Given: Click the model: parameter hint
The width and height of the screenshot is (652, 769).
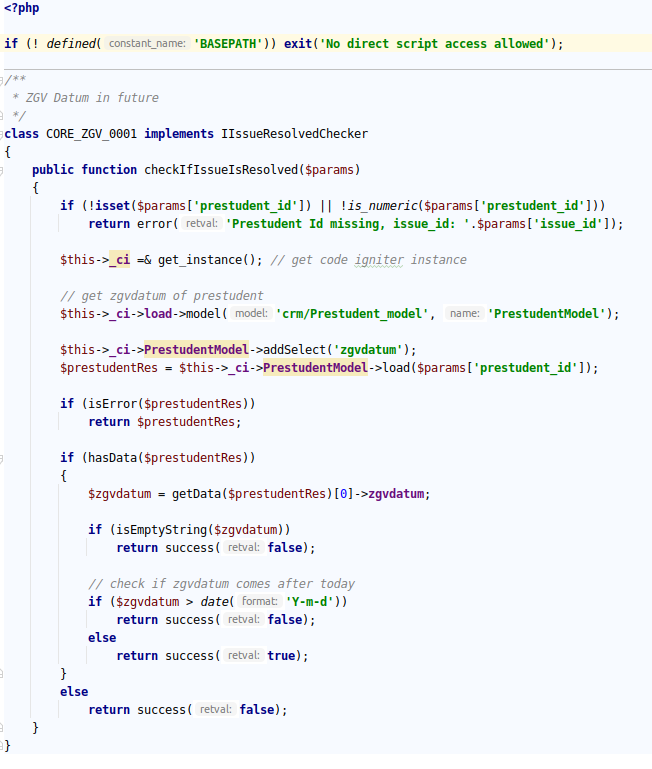Looking at the screenshot, I should pyautogui.click(x=252, y=314).
